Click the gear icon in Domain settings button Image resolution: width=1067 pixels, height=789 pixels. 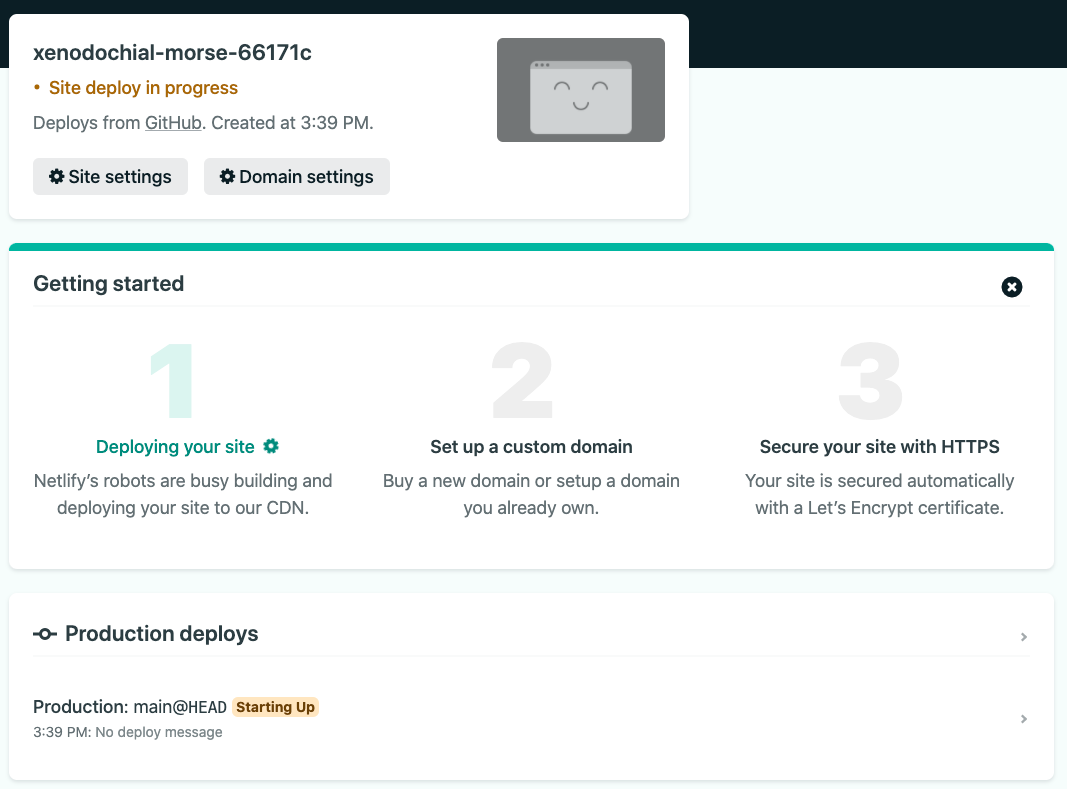tap(227, 177)
